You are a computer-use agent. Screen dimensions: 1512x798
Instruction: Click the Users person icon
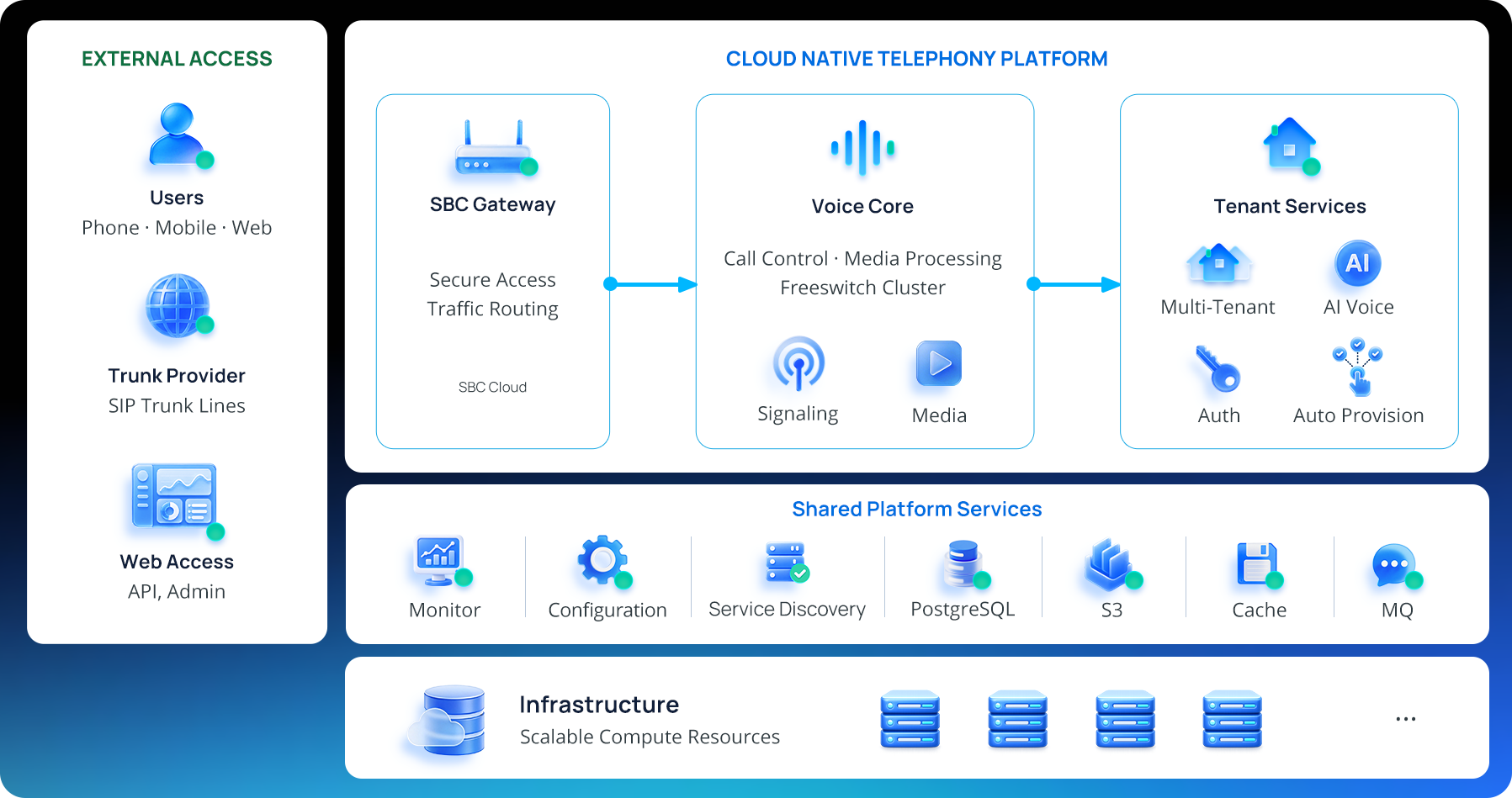coord(179,135)
